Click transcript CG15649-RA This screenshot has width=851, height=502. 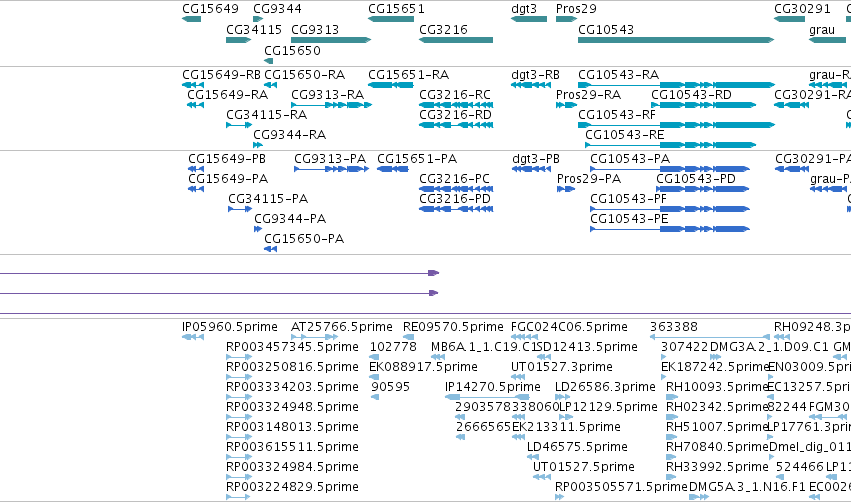[195, 105]
